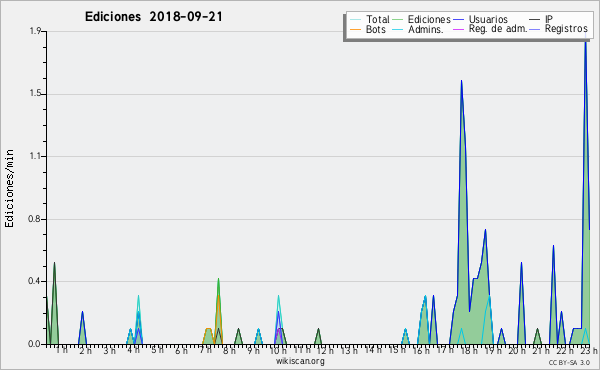Click the 0.8 y-axis value
The image size is (600, 370).
(35, 219)
